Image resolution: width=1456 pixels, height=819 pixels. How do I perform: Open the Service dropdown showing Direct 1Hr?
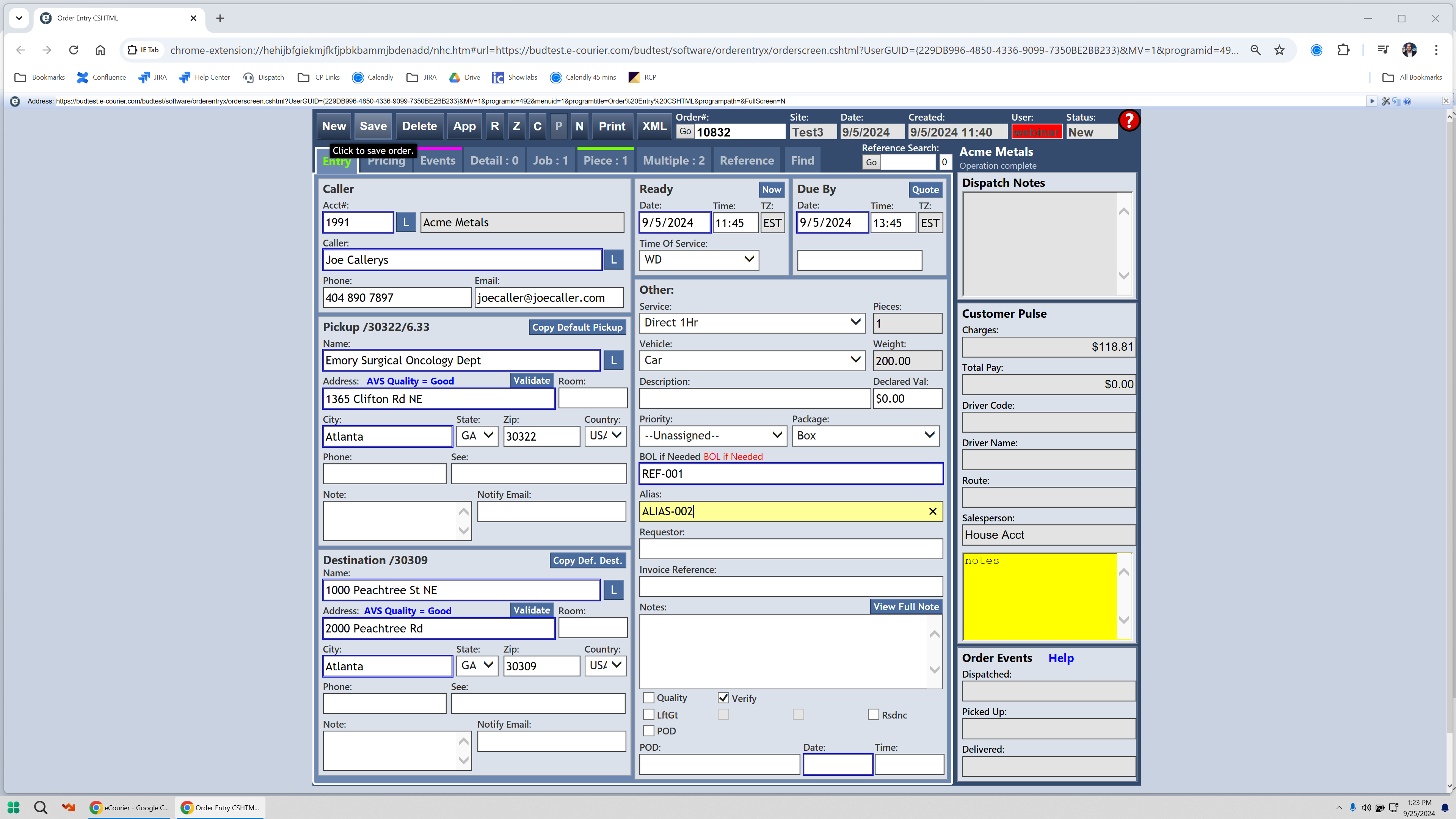pos(752,323)
